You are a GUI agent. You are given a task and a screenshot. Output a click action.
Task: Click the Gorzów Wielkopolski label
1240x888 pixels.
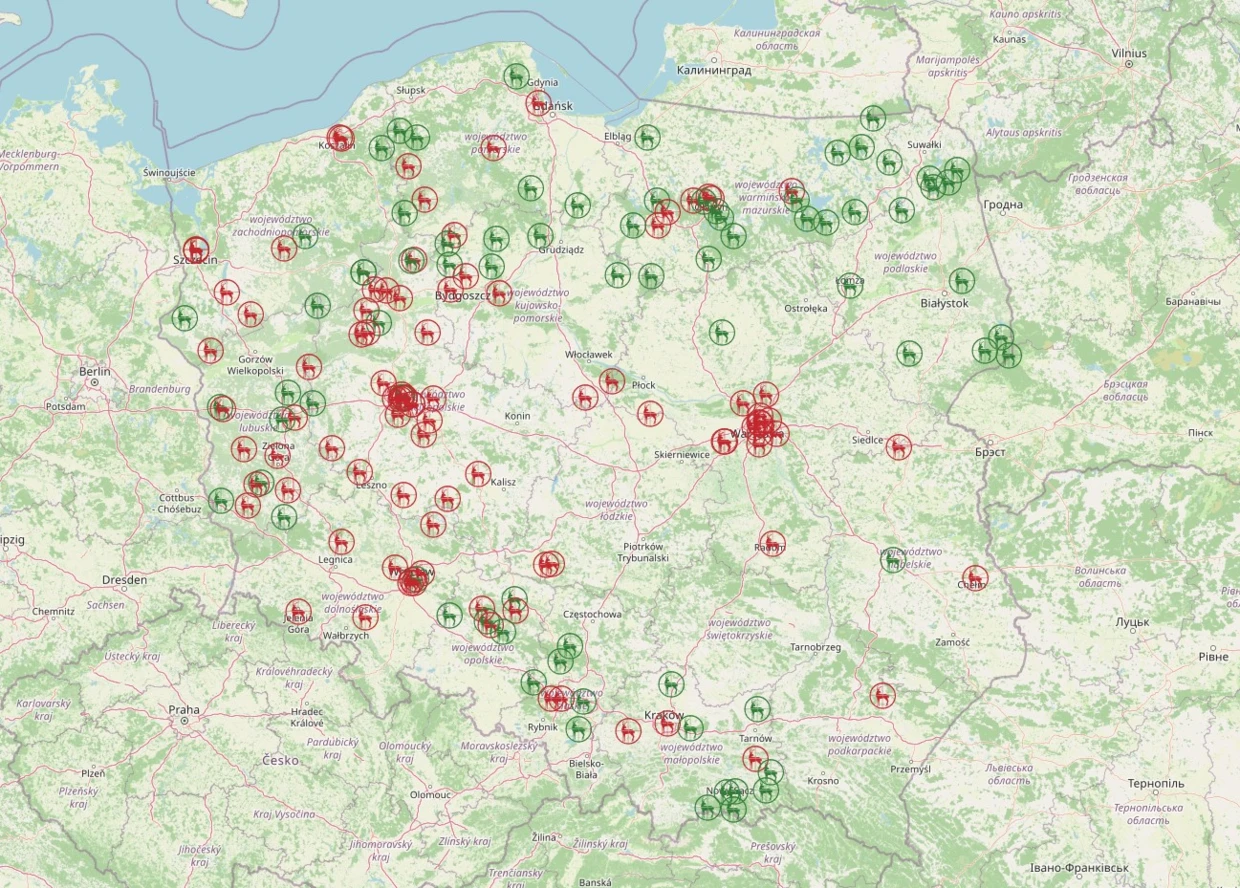[x=256, y=364]
